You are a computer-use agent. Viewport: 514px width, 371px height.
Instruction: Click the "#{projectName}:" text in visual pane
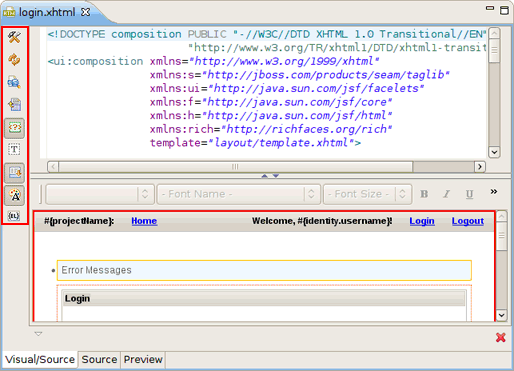(x=79, y=221)
